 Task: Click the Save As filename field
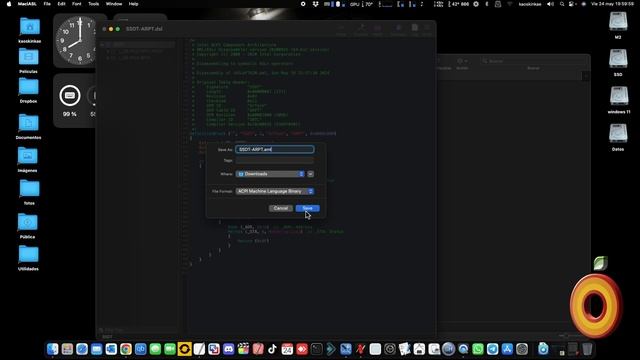(x=275, y=149)
